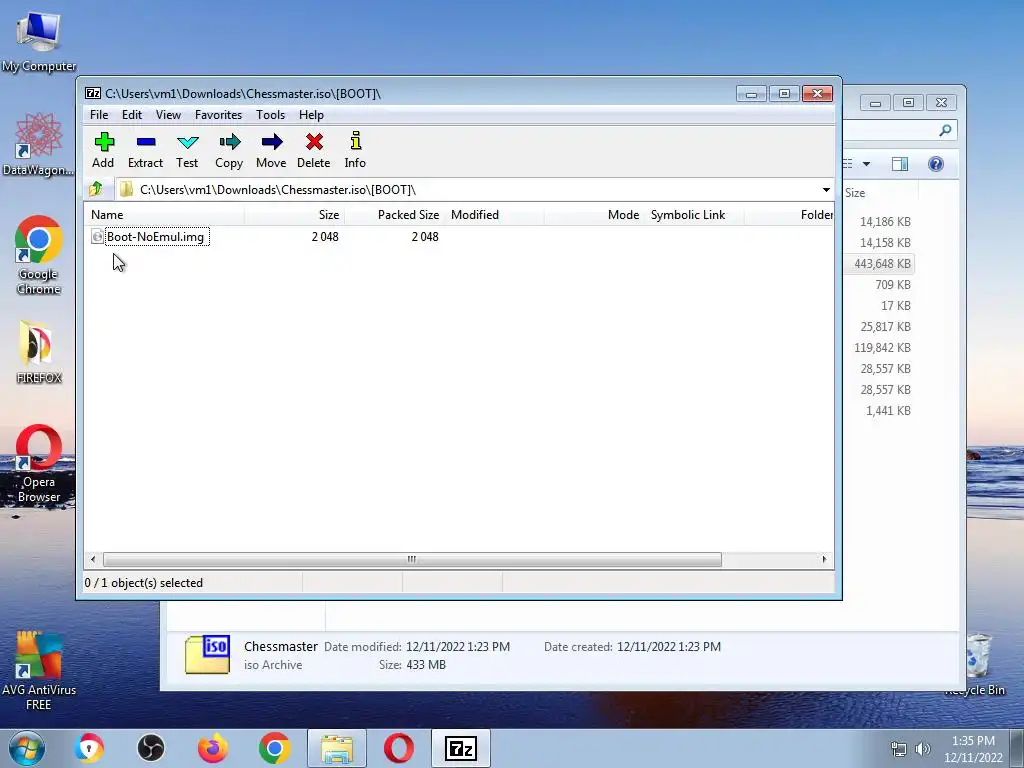Click the Add toolbar icon in 7-Zip
Image resolution: width=1024 pixels, height=768 pixels.
104,142
